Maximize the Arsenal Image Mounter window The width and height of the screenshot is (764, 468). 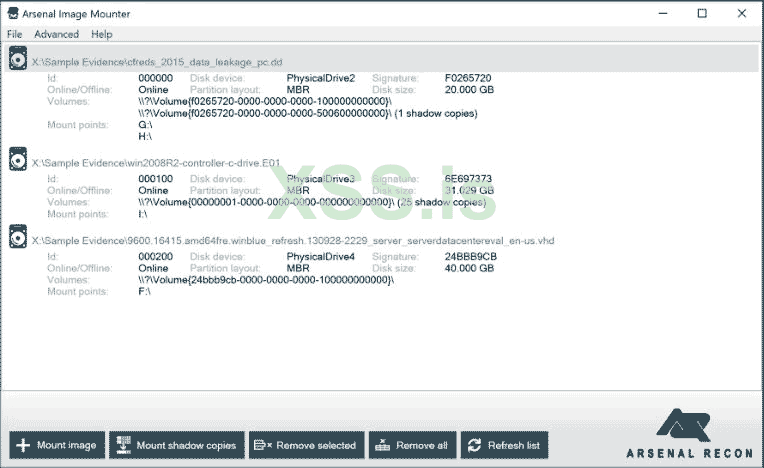point(702,14)
